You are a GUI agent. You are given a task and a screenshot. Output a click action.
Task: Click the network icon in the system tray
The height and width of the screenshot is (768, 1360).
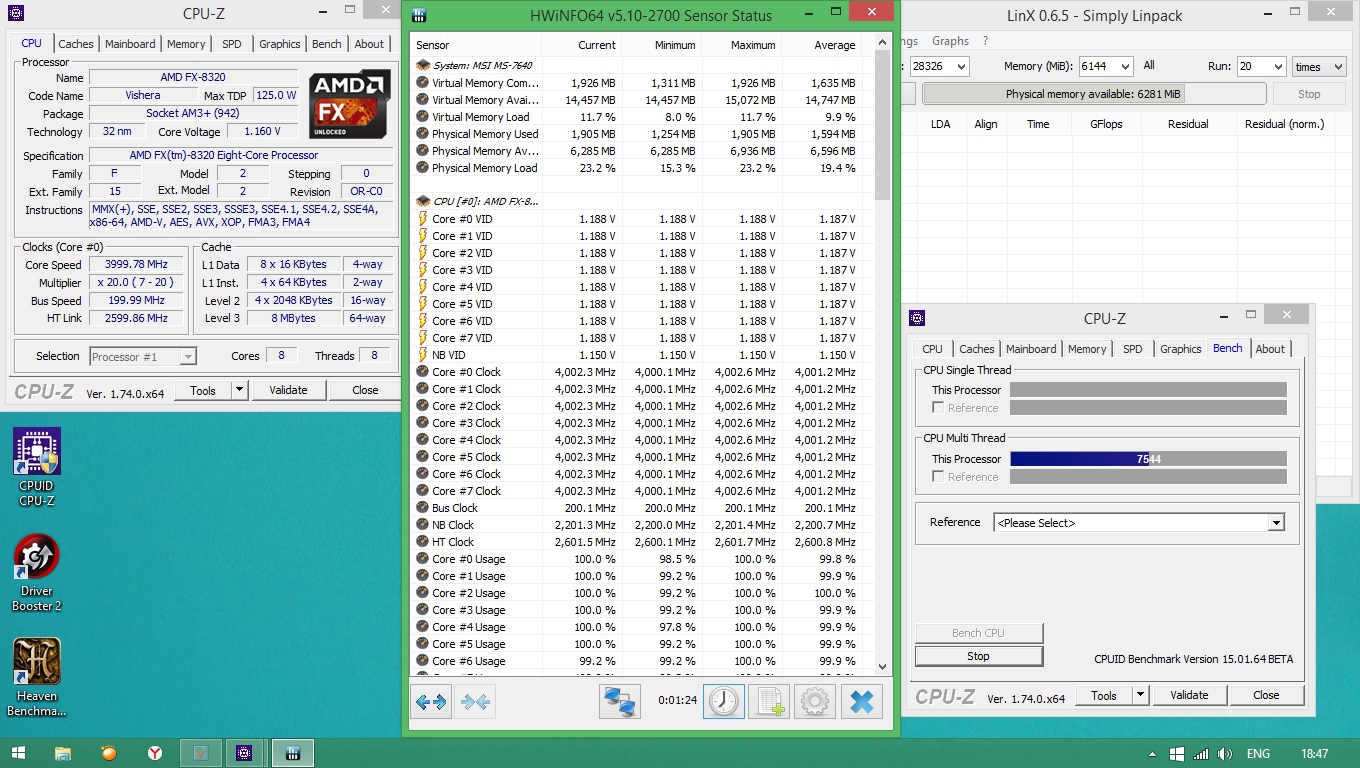click(x=1201, y=753)
